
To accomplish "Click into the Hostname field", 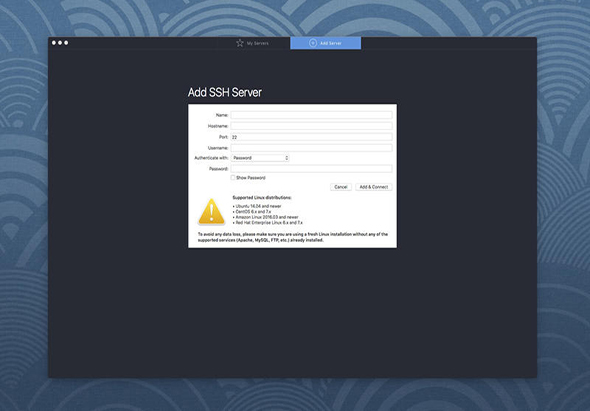I will [x=312, y=126].
